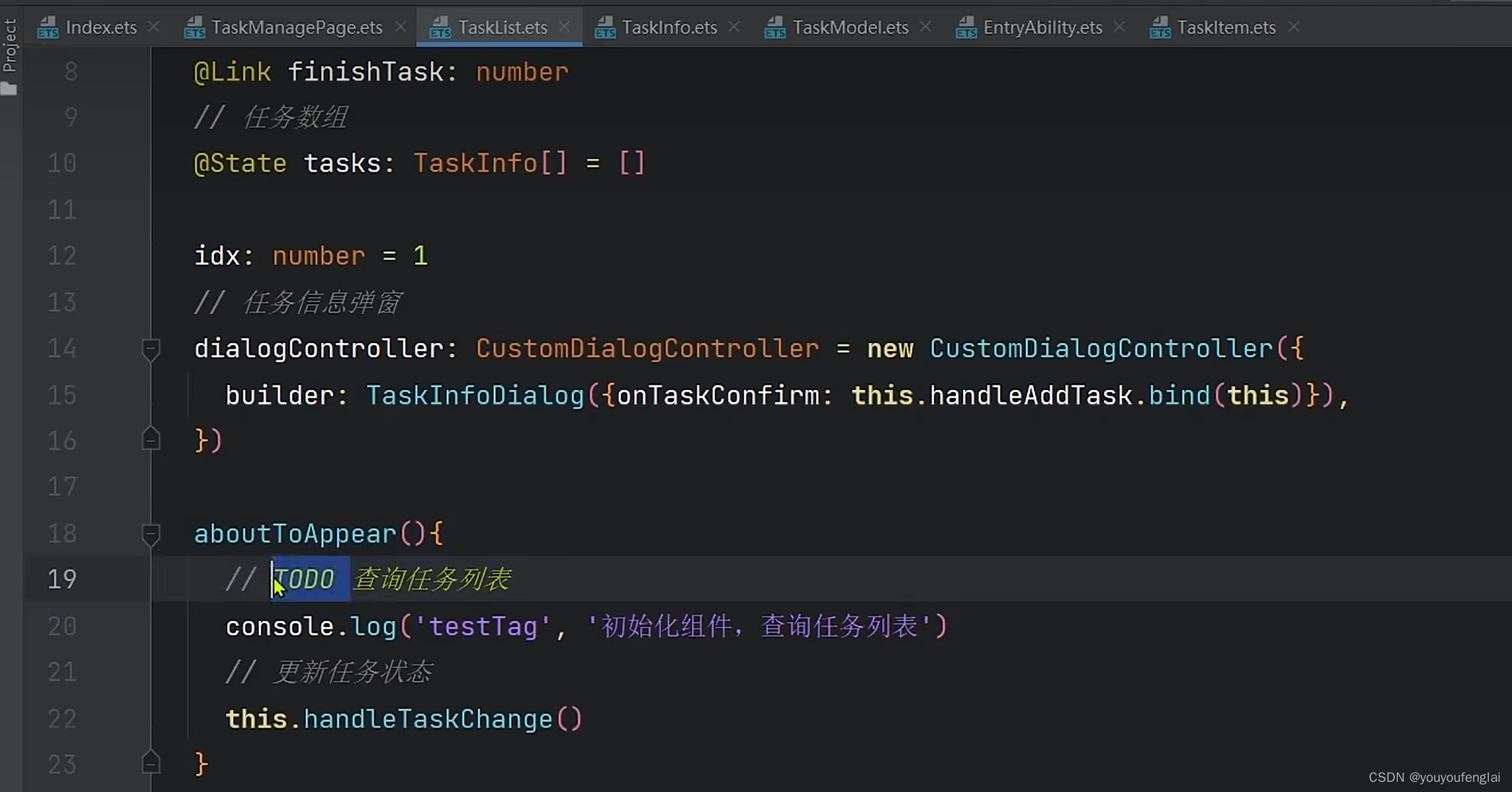Click the dialogController property name
The image size is (1512, 792).
tap(319, 349)
